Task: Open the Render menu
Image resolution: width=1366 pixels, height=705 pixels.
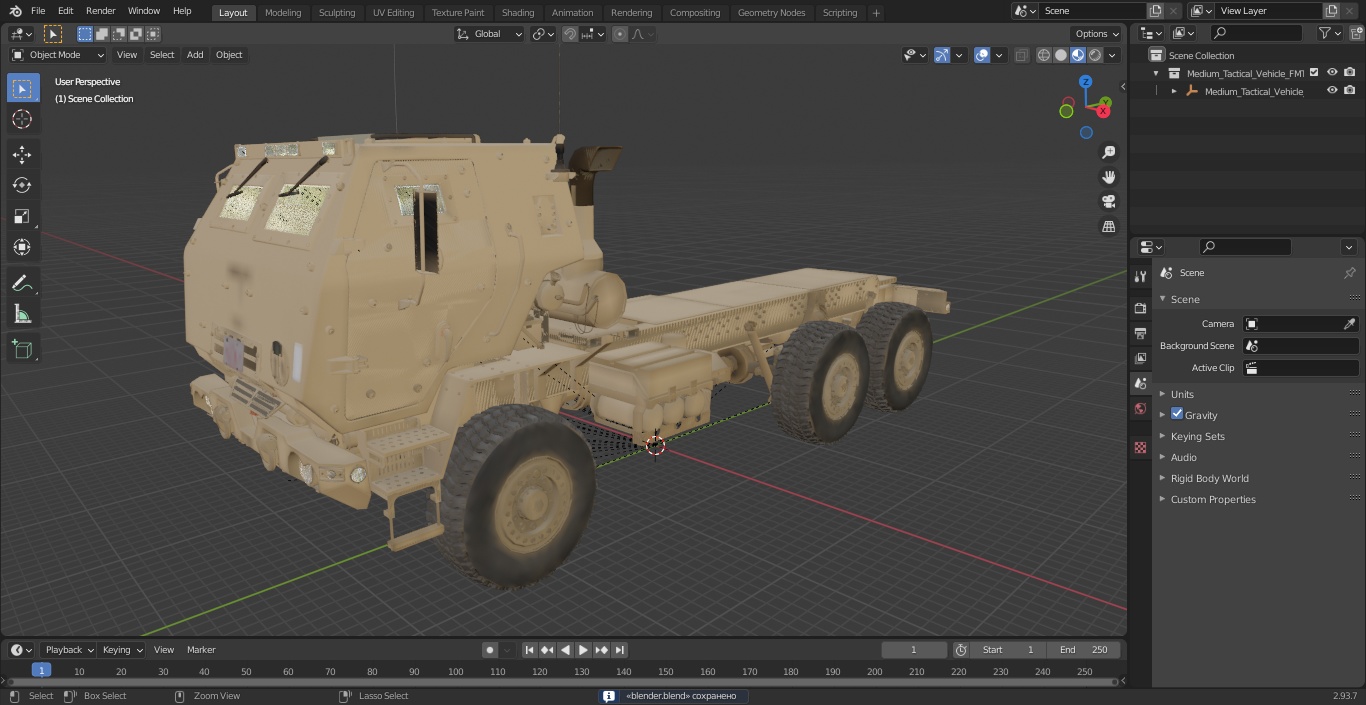Action: 100,11
